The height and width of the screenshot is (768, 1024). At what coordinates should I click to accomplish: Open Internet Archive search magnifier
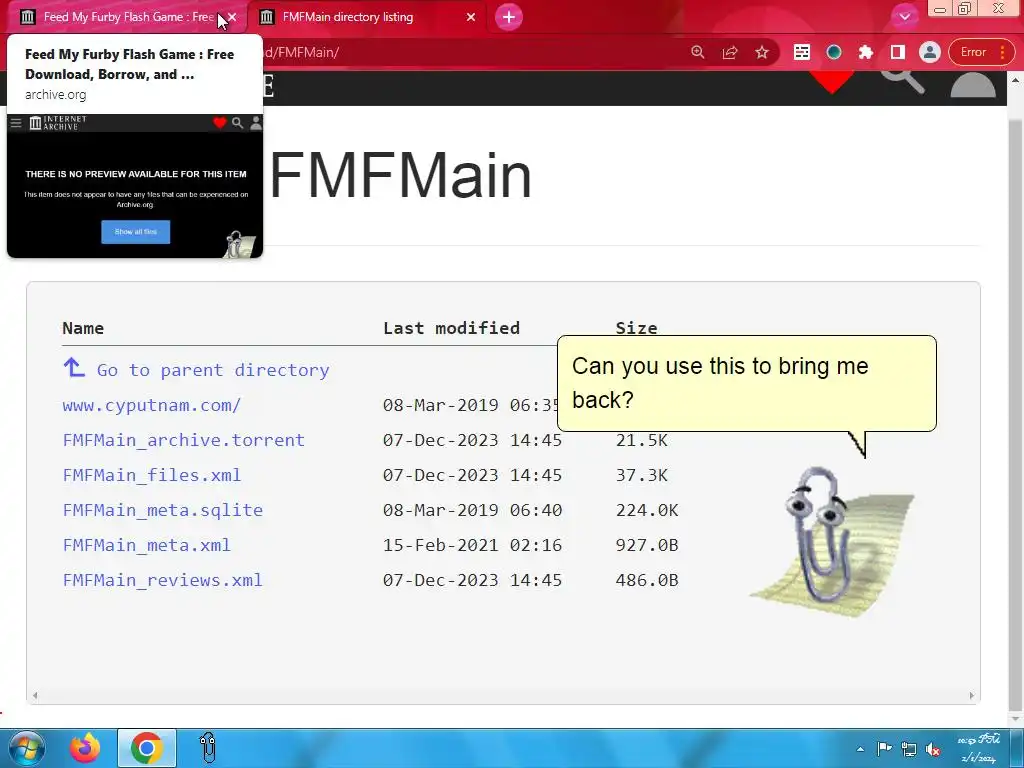903,82
